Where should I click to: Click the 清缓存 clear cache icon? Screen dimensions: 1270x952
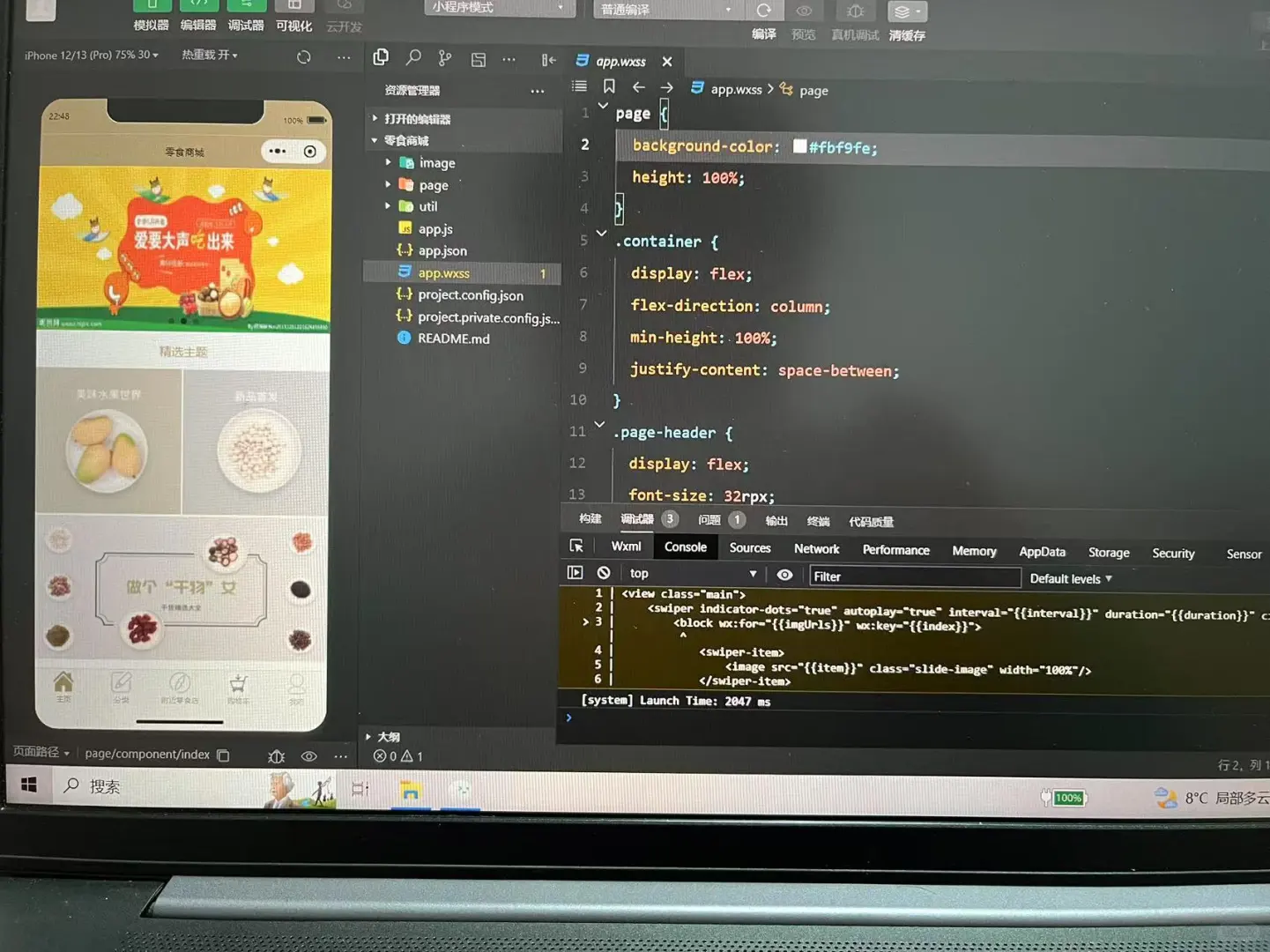point(906,11)
